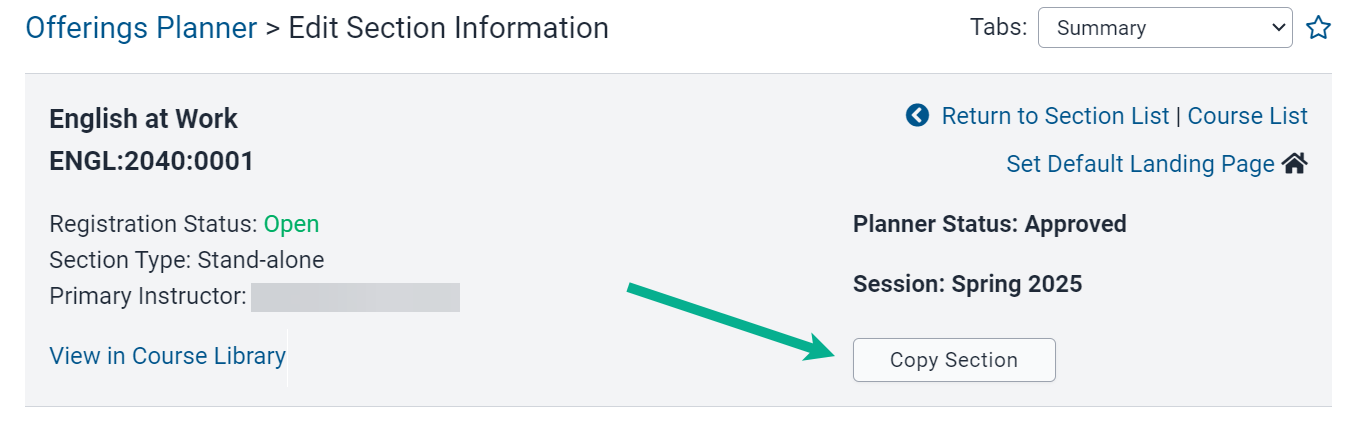The image size is (1351, 424).
Task: Click the Section Type: Stand-alone text
Action: point(186,260)
